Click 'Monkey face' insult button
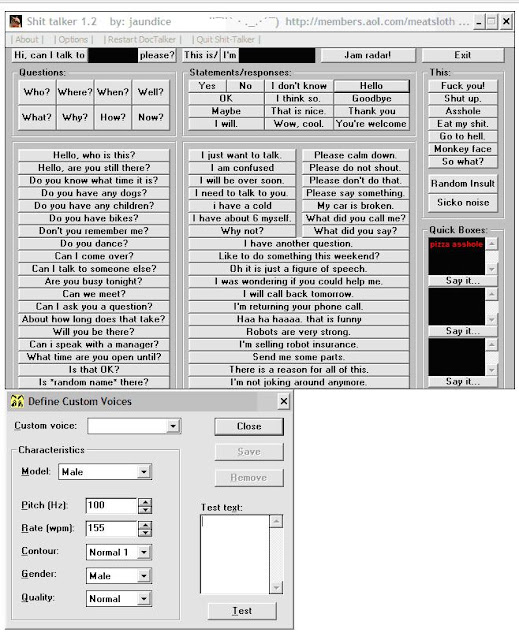 (463, 149)
